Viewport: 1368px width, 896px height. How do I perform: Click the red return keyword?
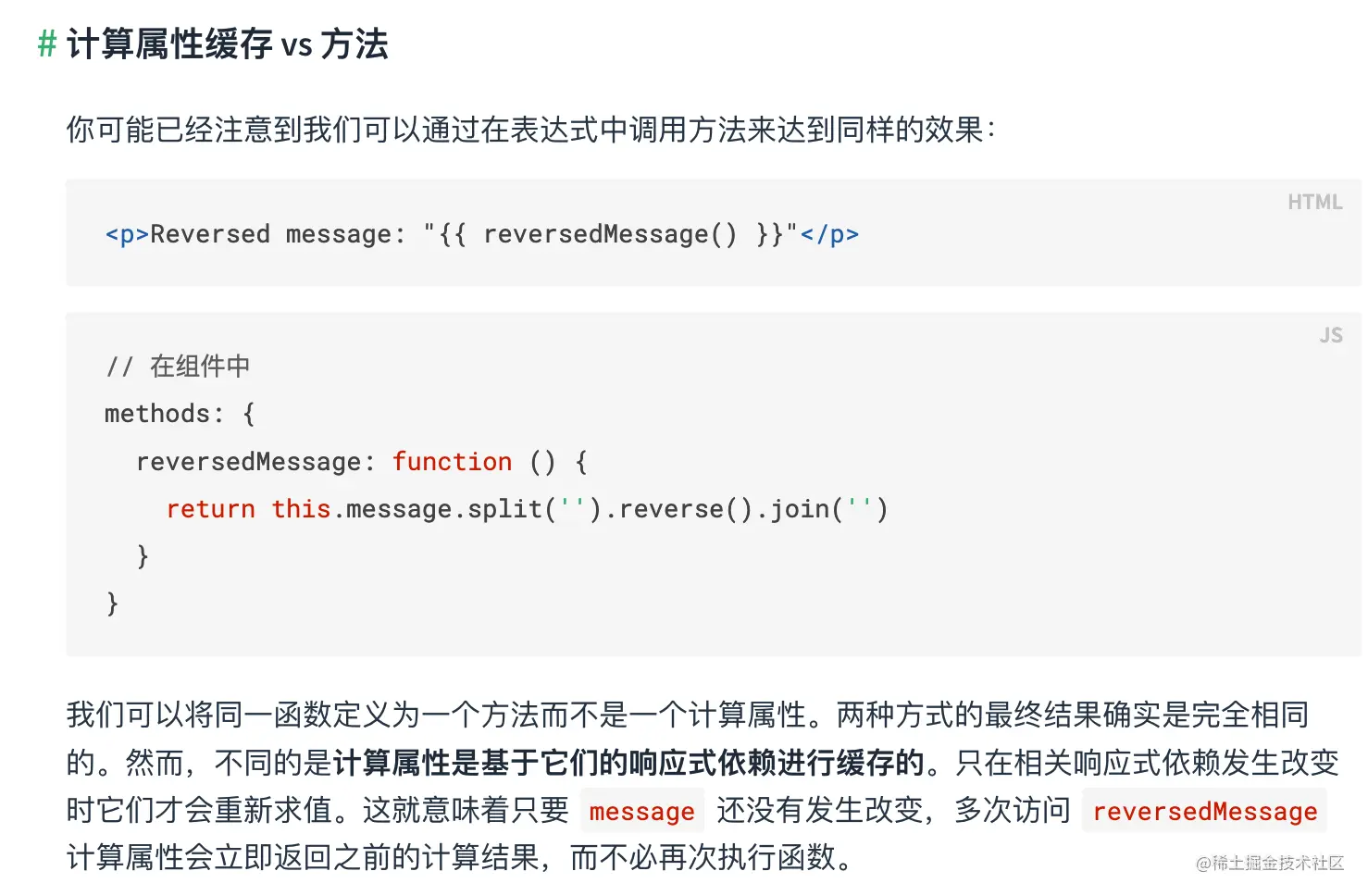click(x=211, y=509)
